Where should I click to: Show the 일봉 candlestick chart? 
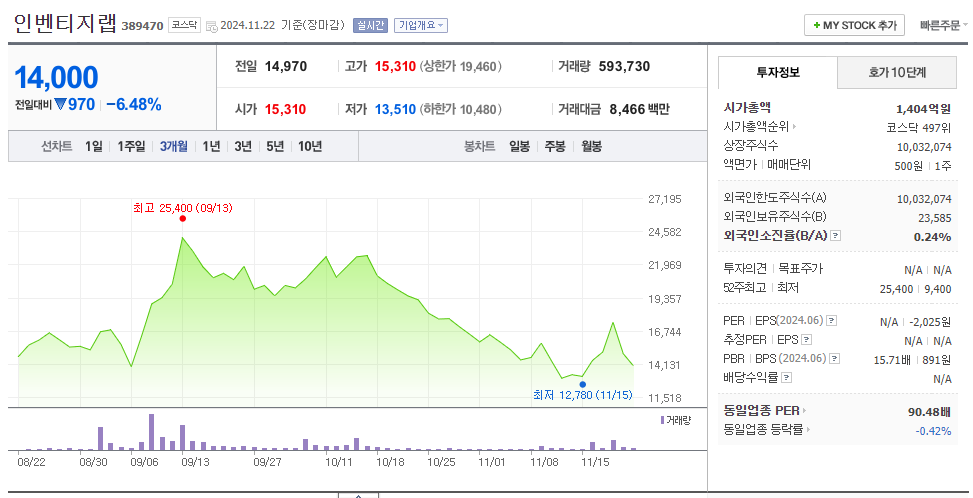click(519, 146)
